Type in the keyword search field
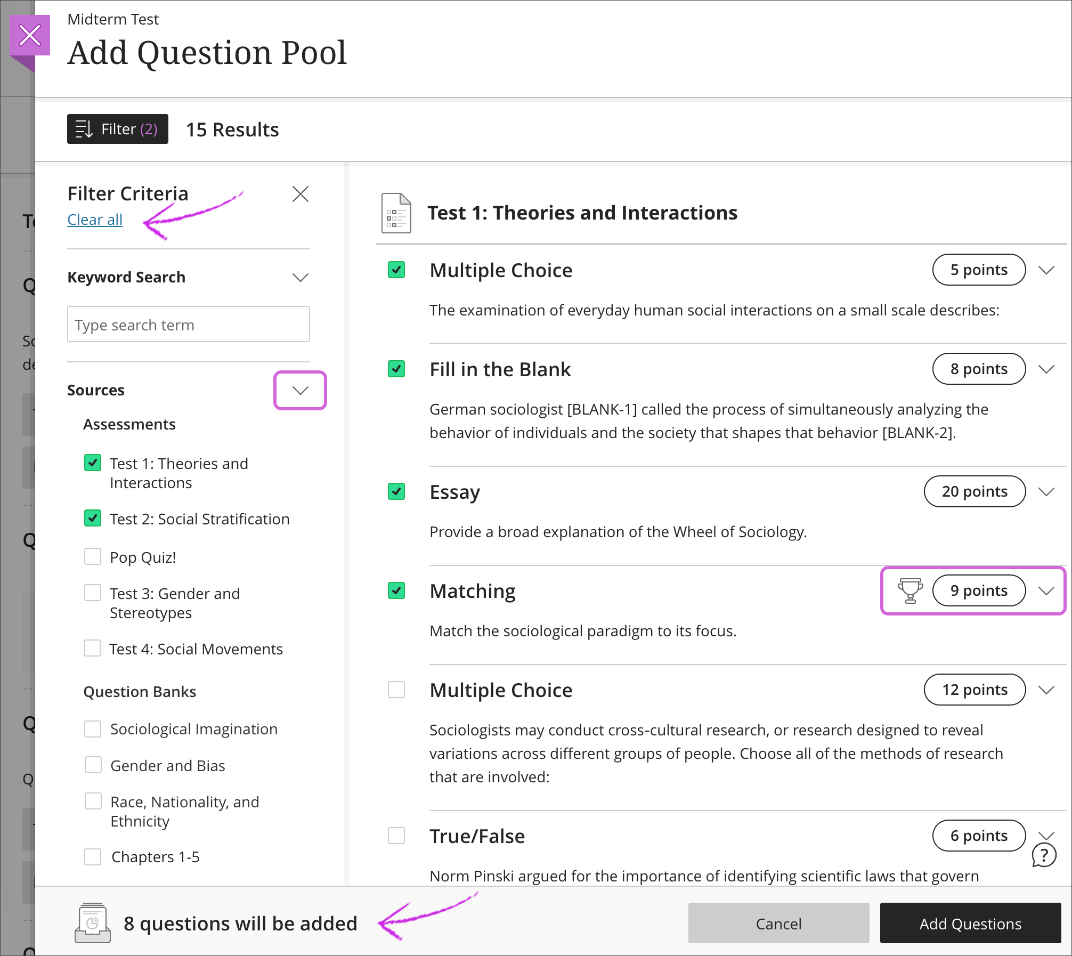The image size is (1072, 956). tap(188, 324)
